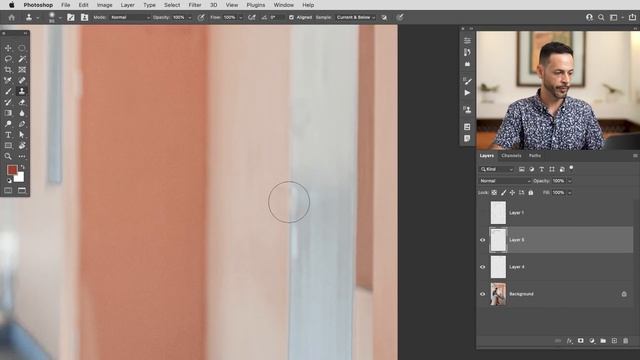Select the Elliptical Marquee tool
Screen dimensions: 640x360
(22, 48)
